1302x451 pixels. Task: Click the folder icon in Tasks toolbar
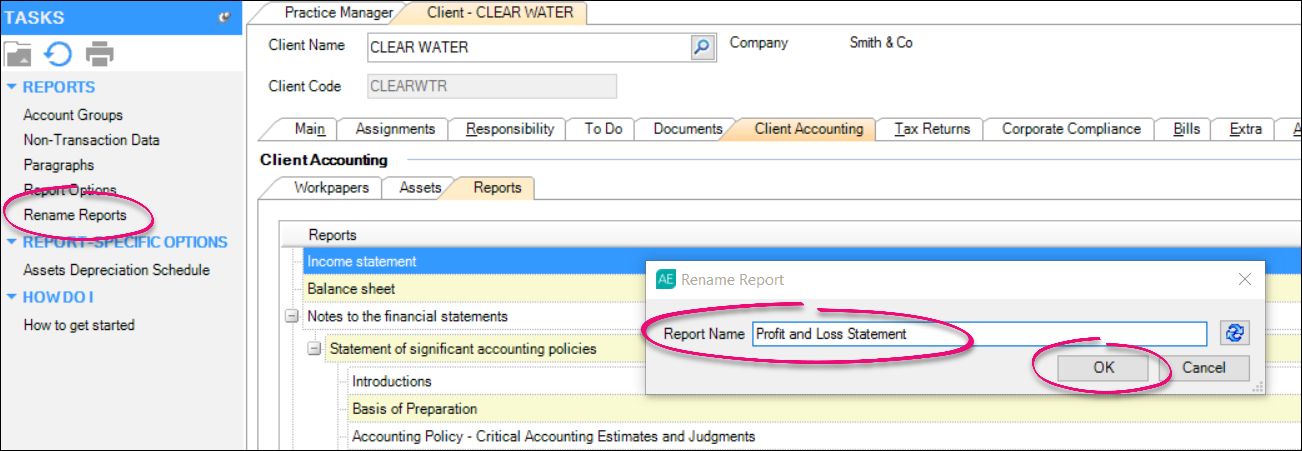pos(18,53)
